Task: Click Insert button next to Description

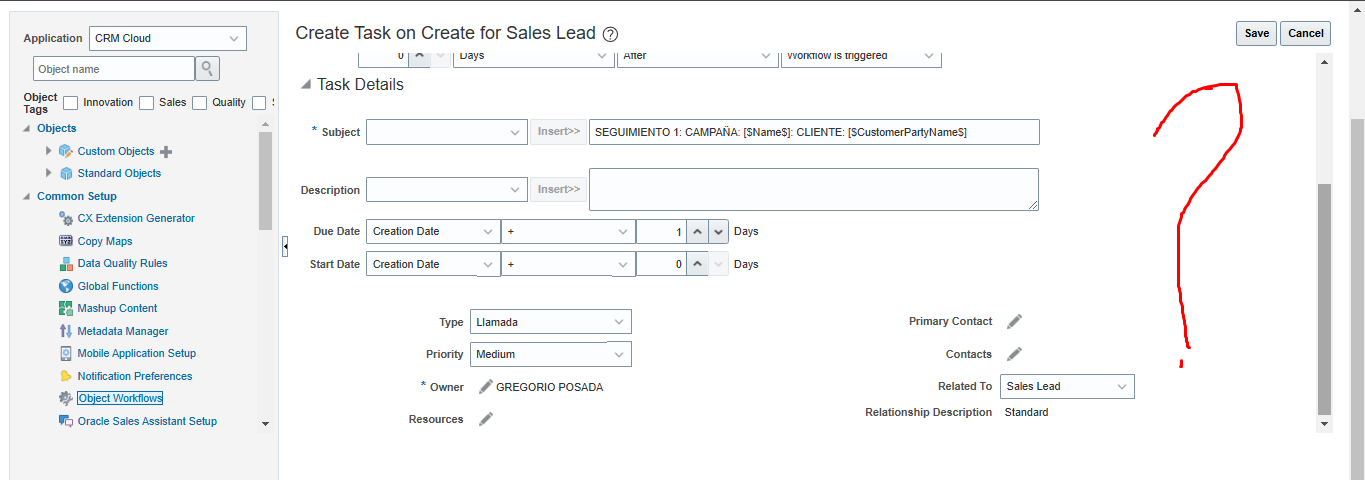Action: 558,189
